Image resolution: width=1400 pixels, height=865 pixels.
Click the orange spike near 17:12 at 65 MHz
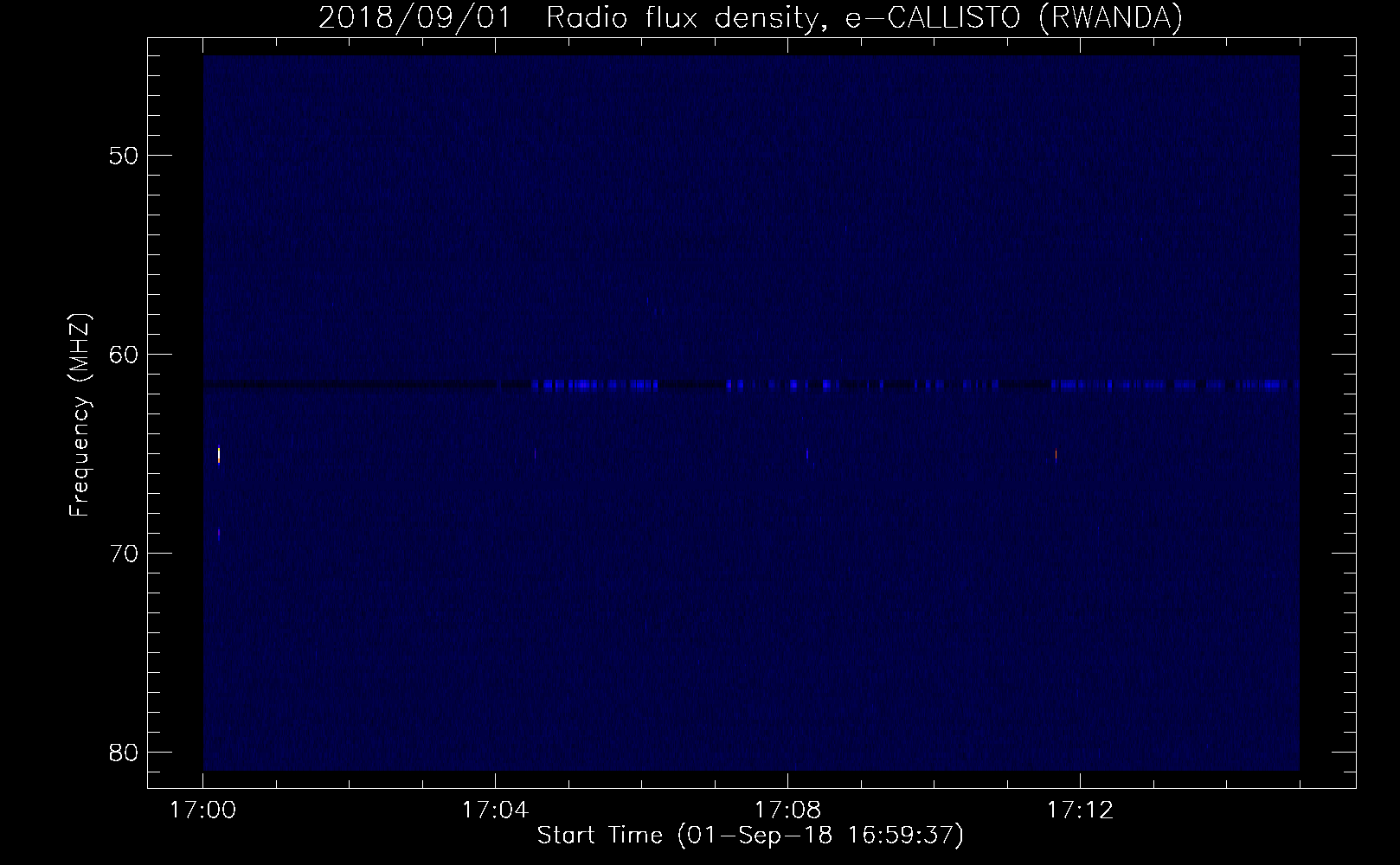1056,455
